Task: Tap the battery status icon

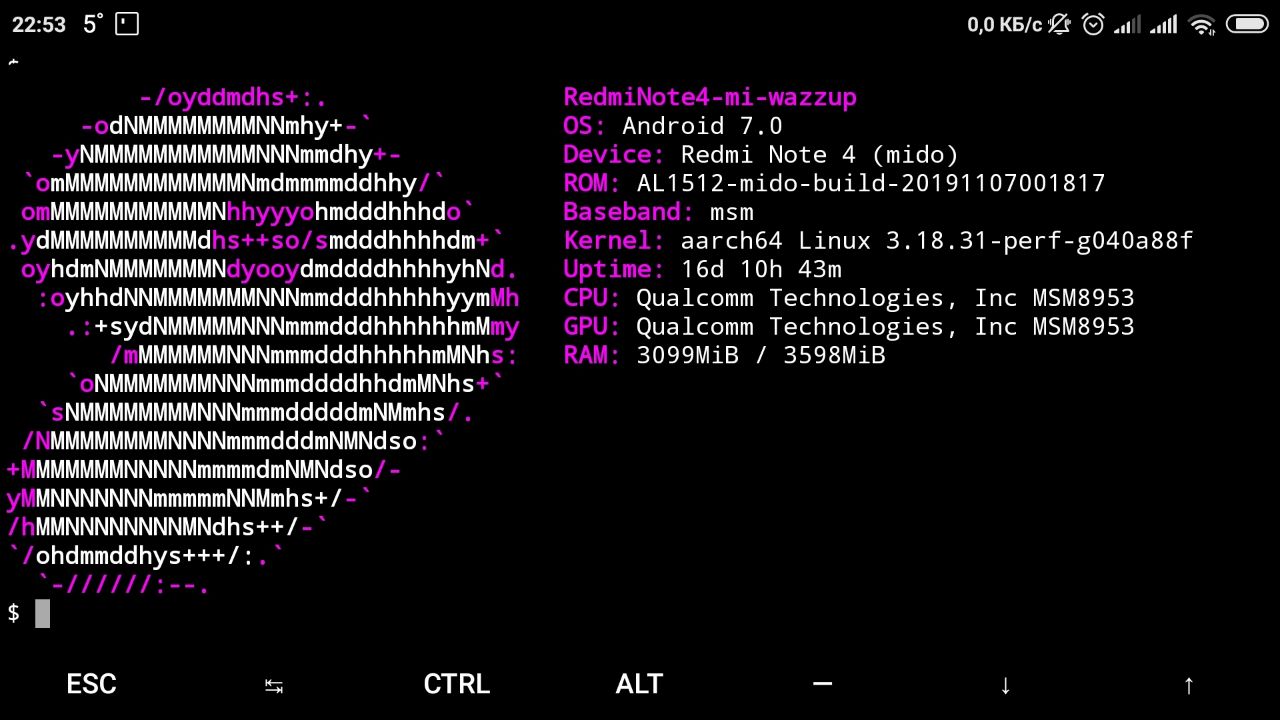Action: [1247, 24]
